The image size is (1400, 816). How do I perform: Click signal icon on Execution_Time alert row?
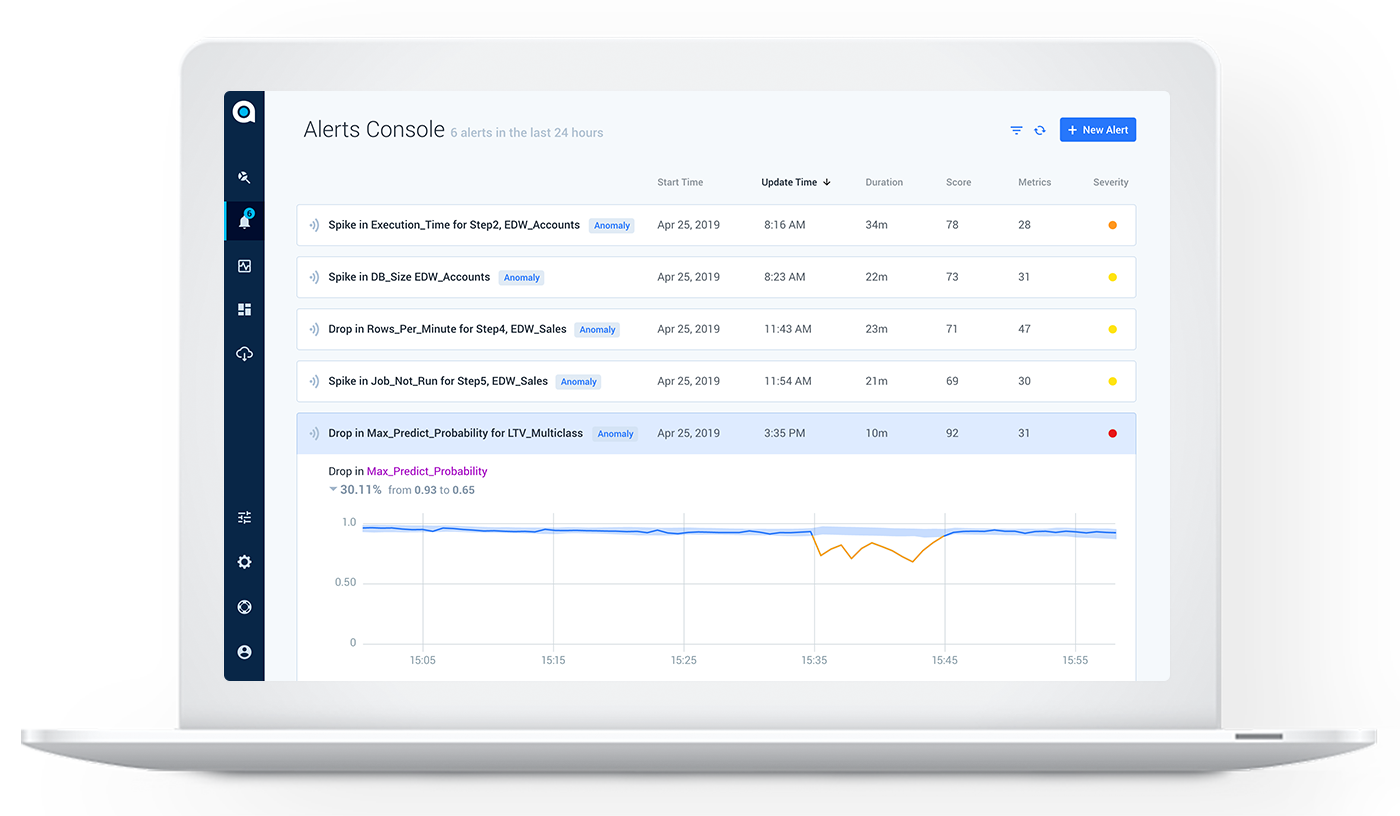[314, 226]
